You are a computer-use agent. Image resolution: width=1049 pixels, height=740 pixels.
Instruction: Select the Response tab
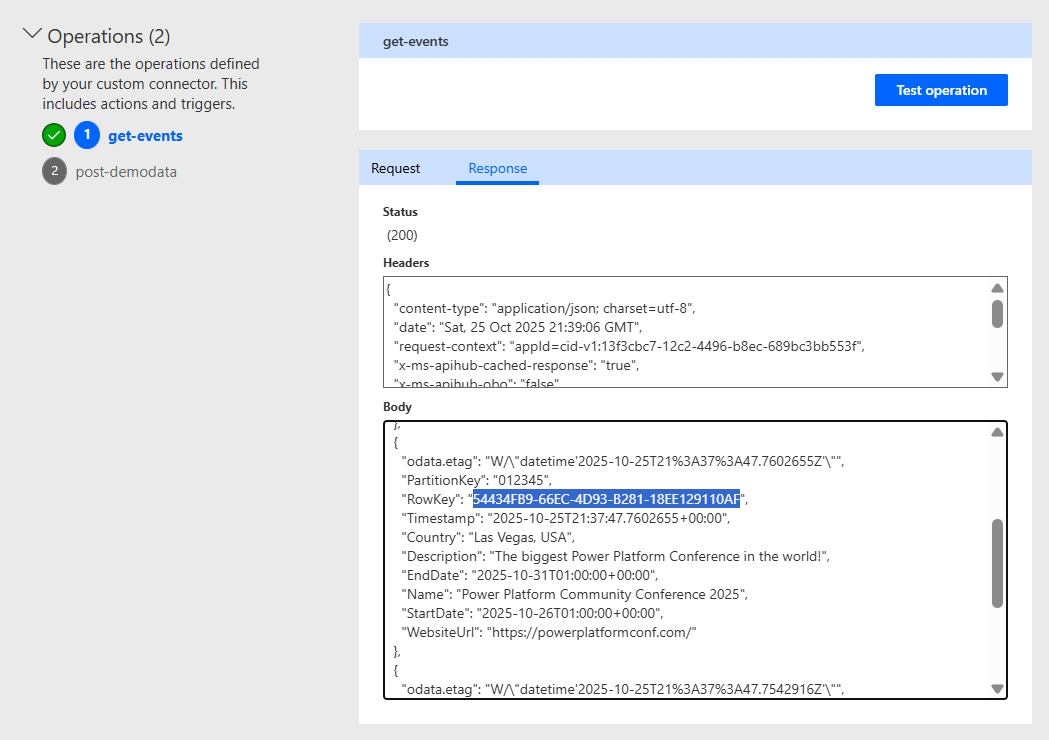pos(497,168)
